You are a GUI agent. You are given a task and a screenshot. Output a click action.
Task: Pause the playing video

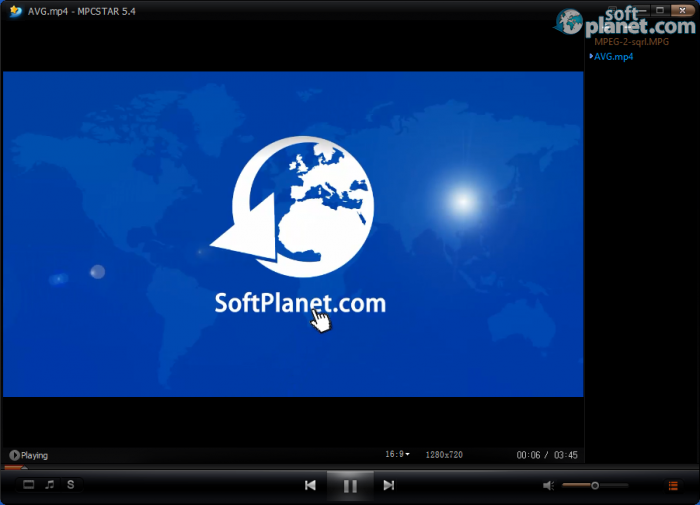pos(350,486)
